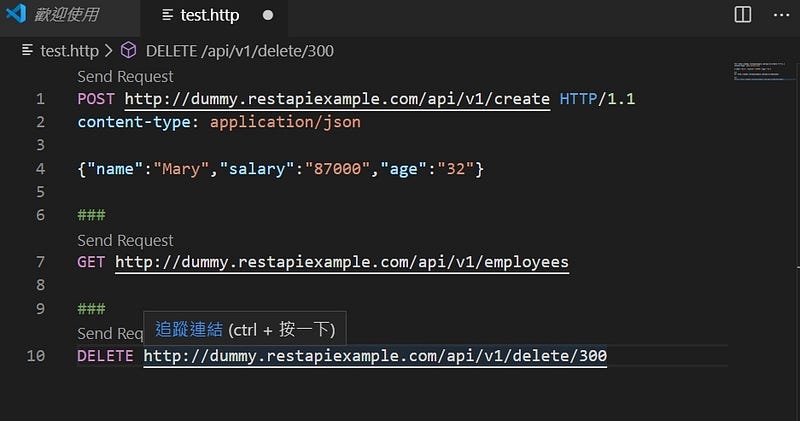The width and height of the screenshot is (800, 421).
Task: Open the More Actions ellipsis menu
Action: pyautogui.click(x=780, y=15)
